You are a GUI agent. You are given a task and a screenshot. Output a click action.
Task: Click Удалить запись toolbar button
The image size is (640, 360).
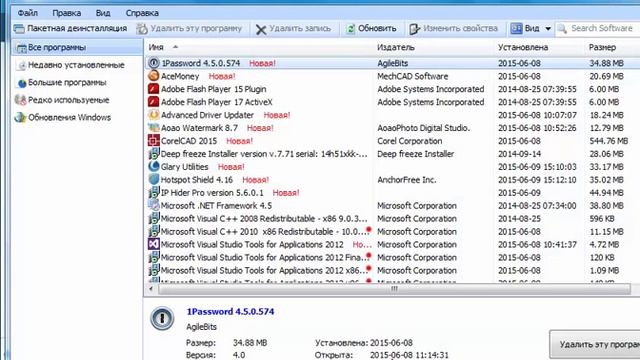[293, 29]
